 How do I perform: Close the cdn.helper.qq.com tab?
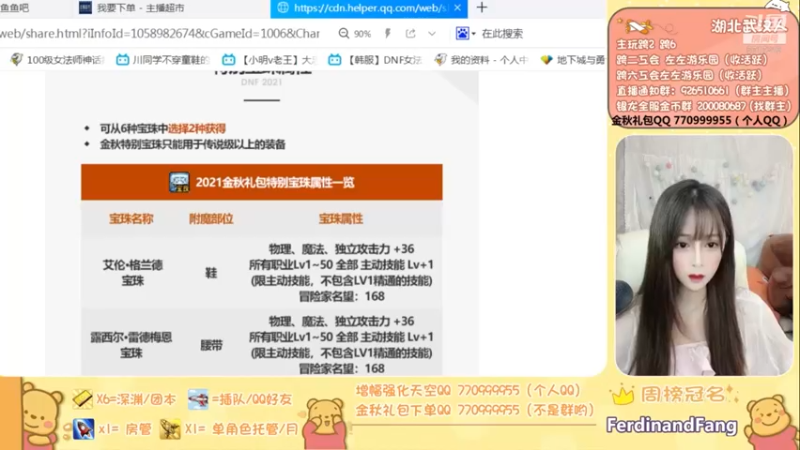coord(458,8)
